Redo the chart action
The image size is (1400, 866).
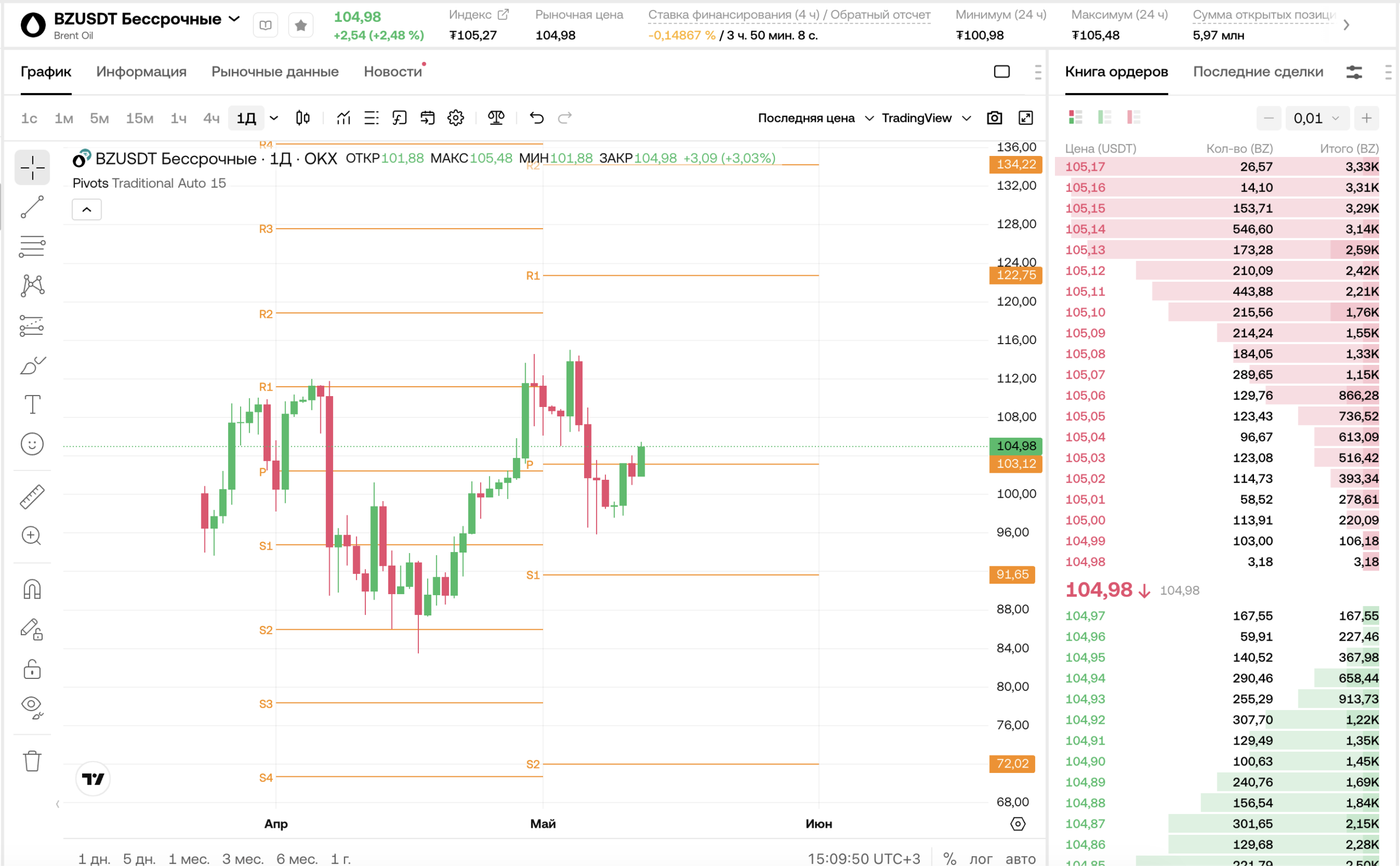pos(565,118)
